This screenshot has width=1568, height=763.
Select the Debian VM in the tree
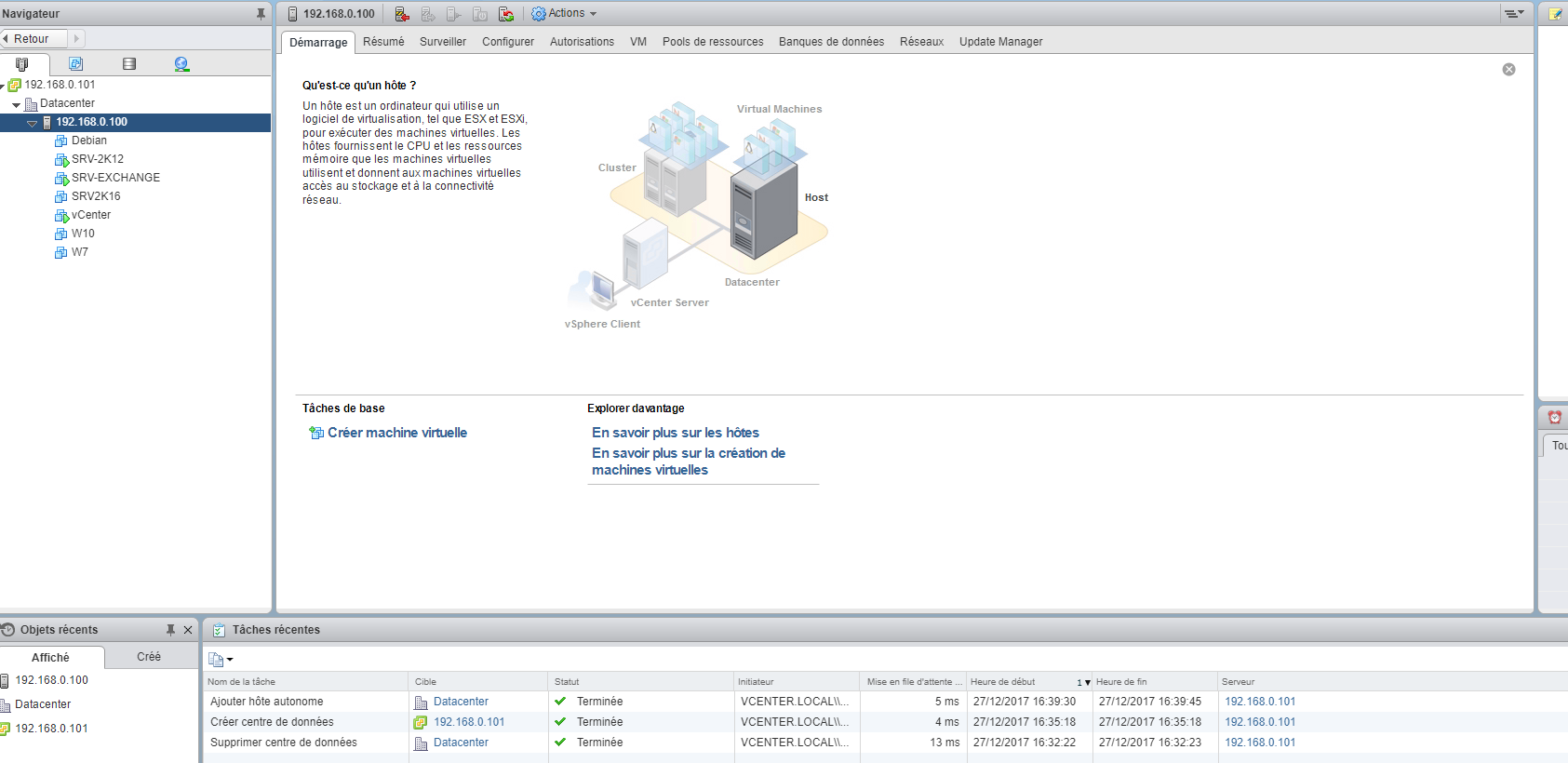click(89, 141)
